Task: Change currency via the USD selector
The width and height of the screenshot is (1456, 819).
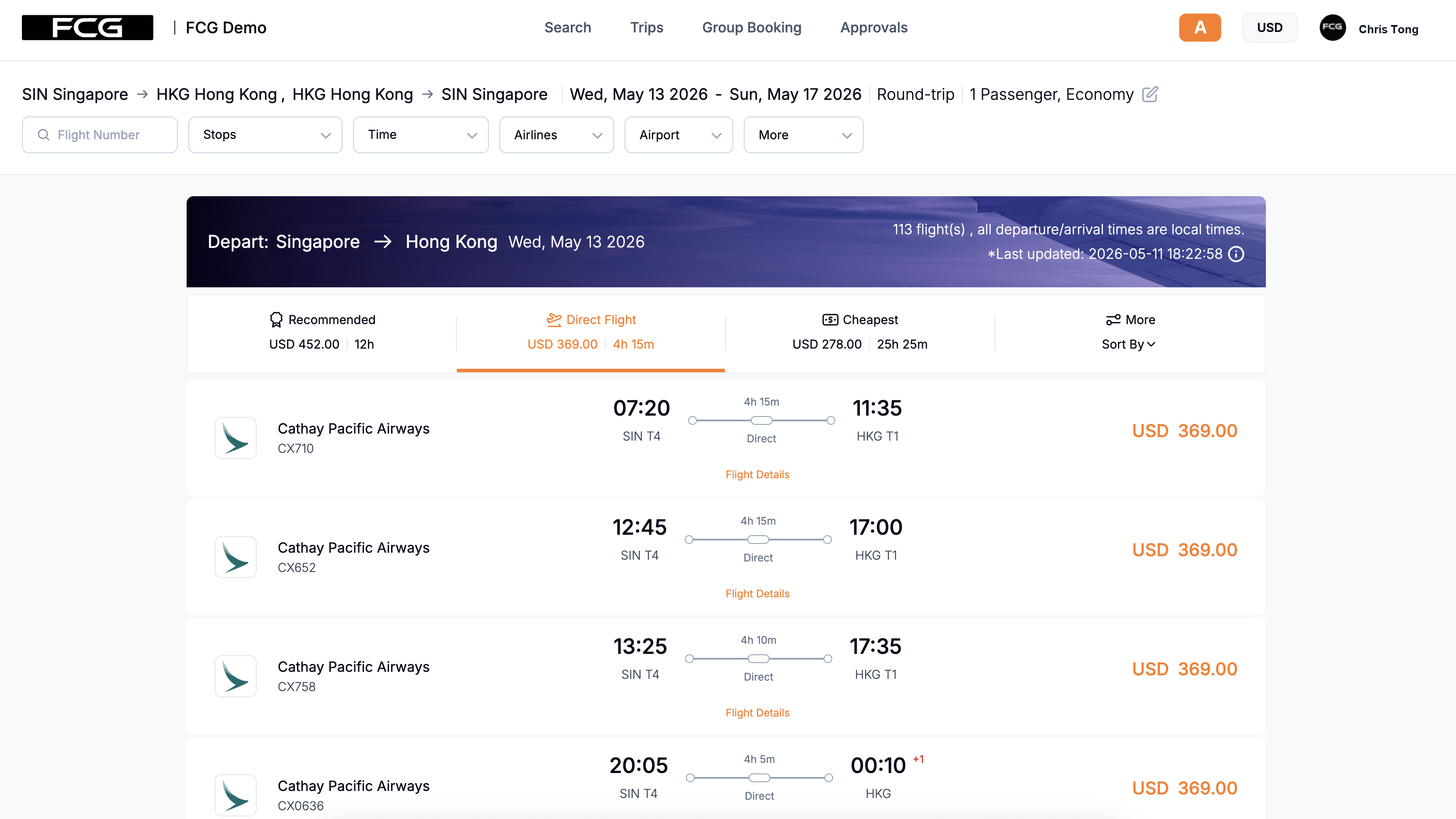Action: (x=1269, y=27)
